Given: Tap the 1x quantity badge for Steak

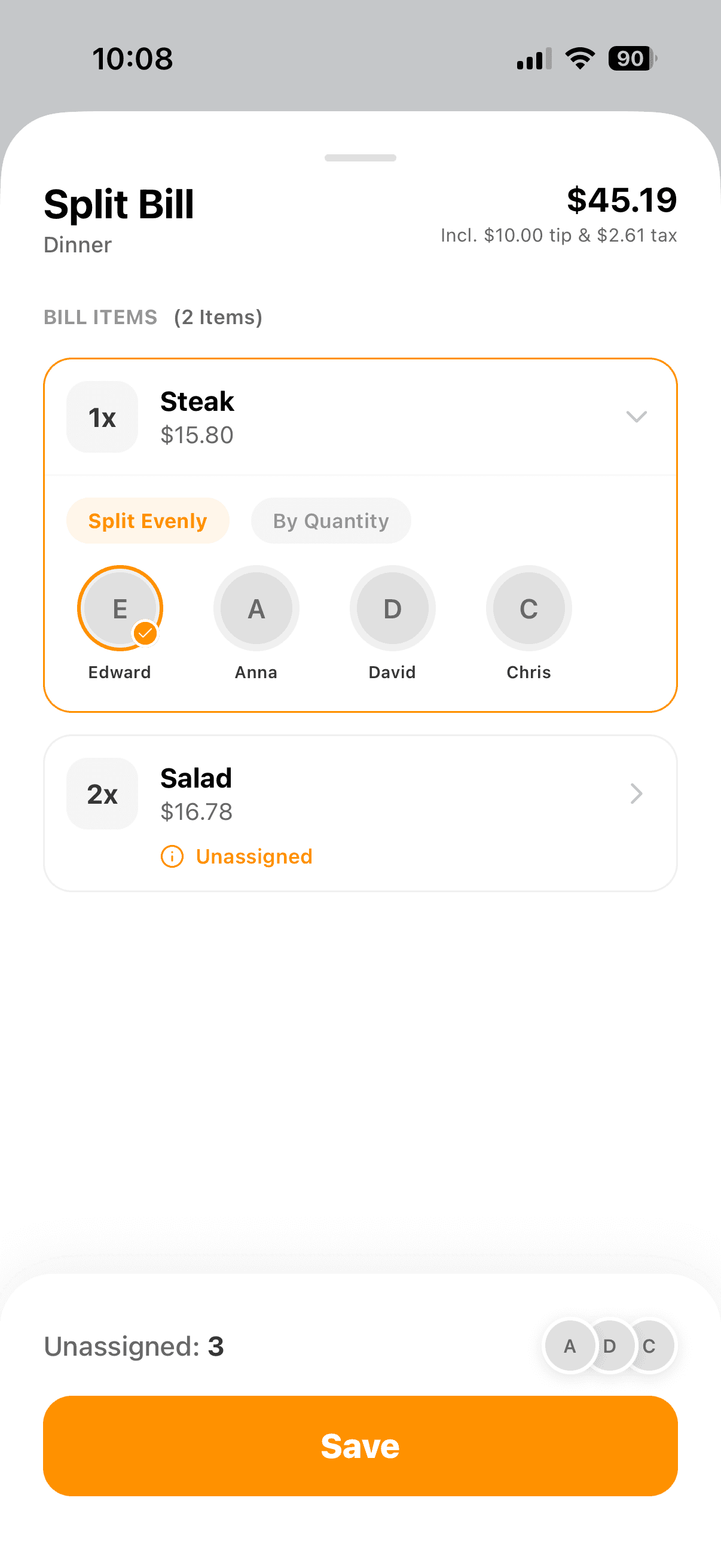Looking at the screenshot, I should pyautogui.click(x=102, y=417).
